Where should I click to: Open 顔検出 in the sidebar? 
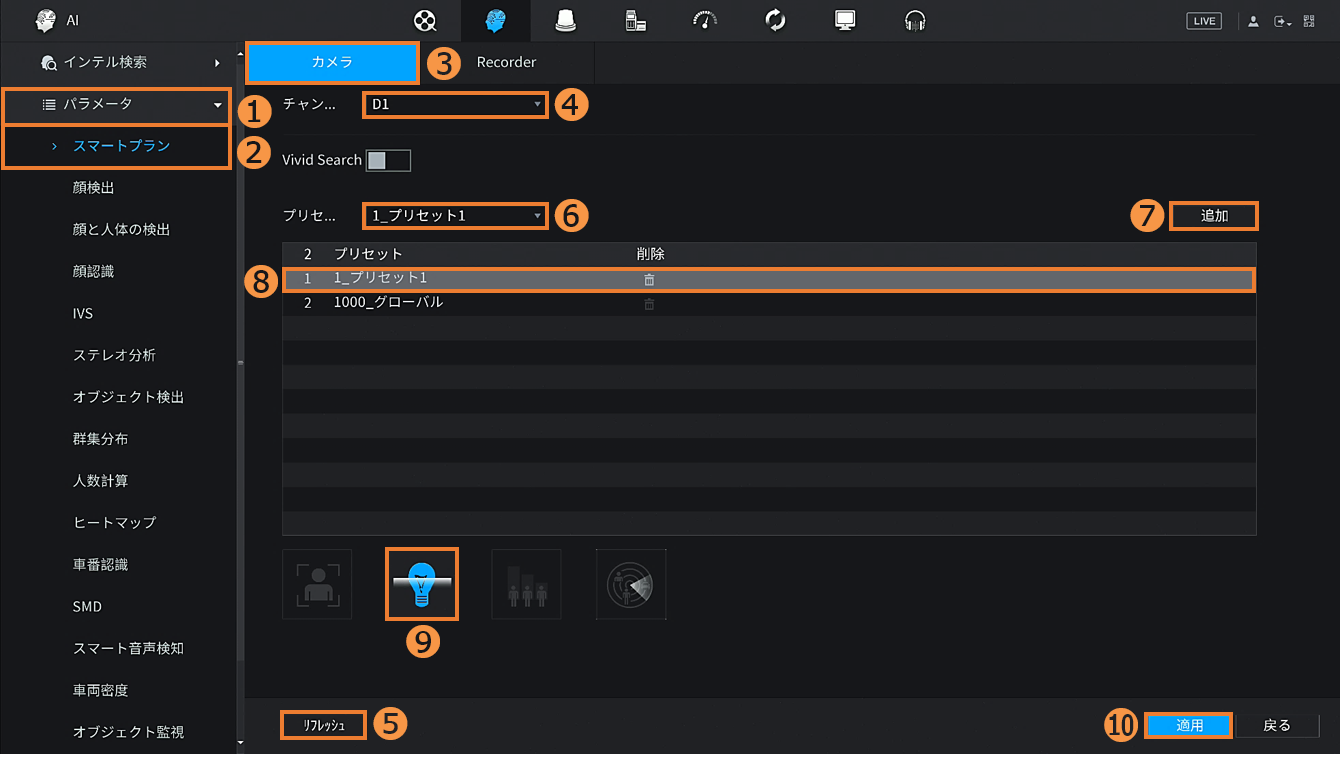[x=100, y=188]
